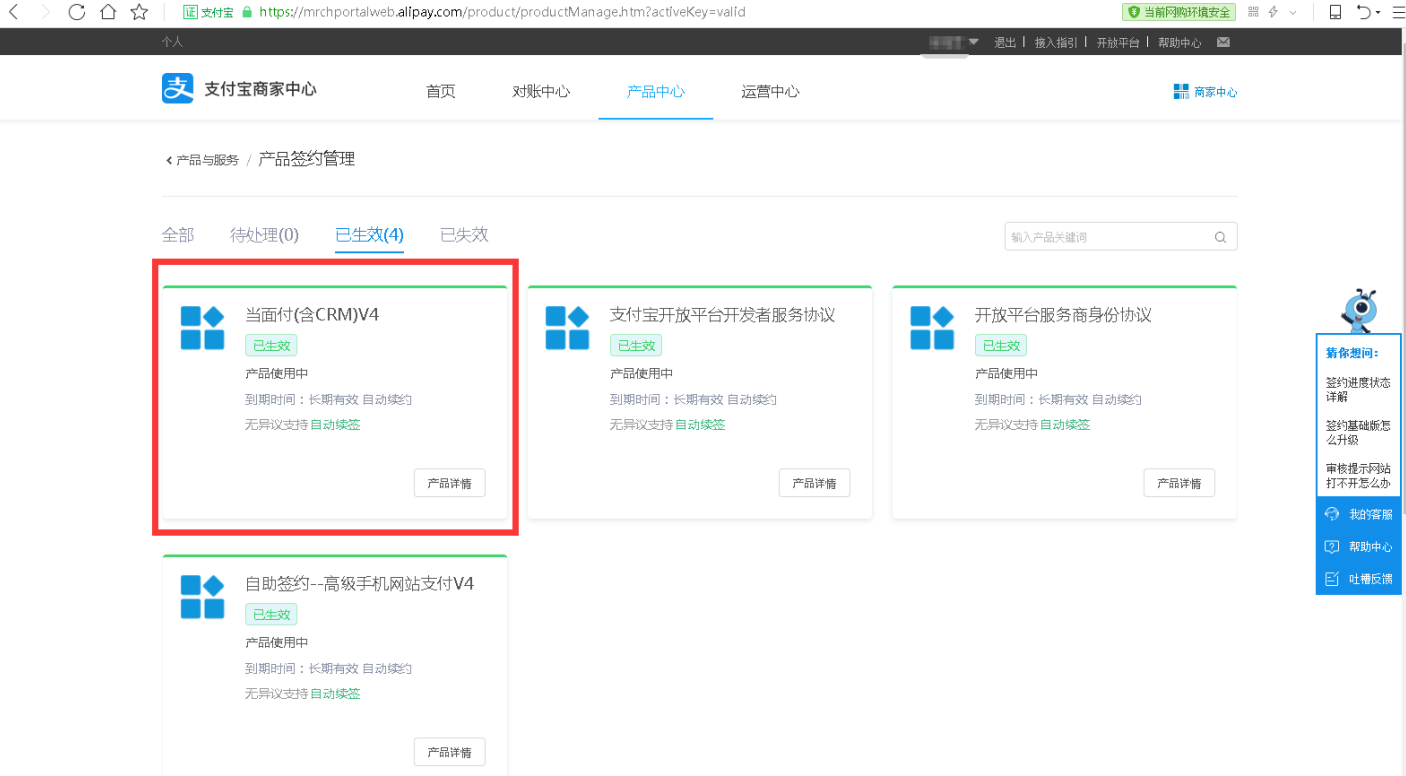Click 自动续签 in 开发者服务协议 card
1406x776 pixels.
(700, 425)
